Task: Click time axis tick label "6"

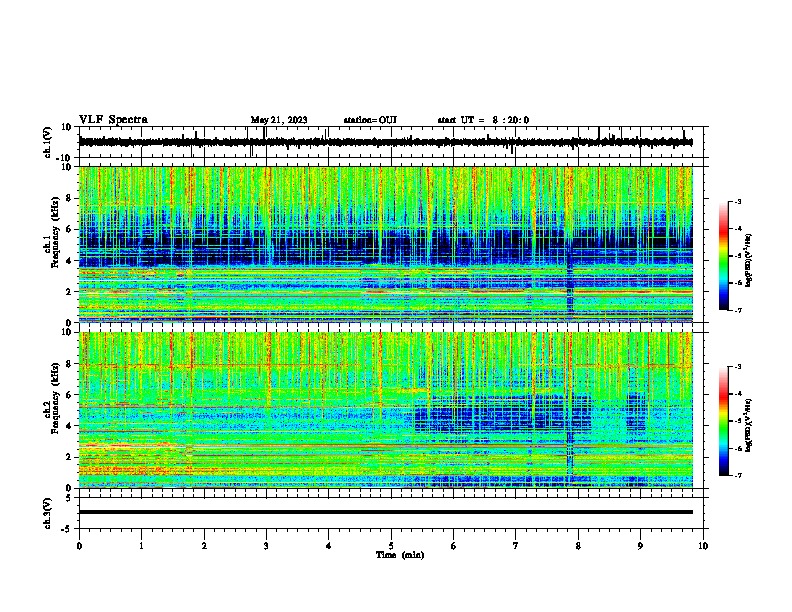Action: tap(454, 546)
